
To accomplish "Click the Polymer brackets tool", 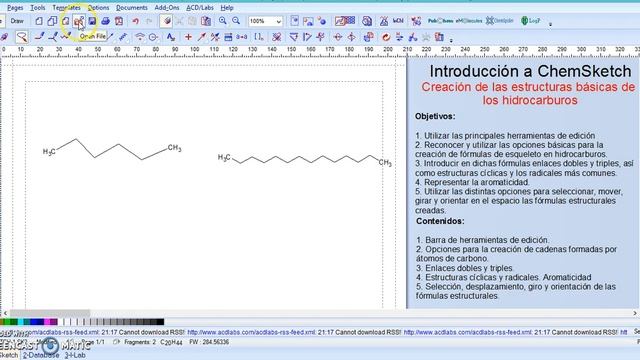I will 259,37.
